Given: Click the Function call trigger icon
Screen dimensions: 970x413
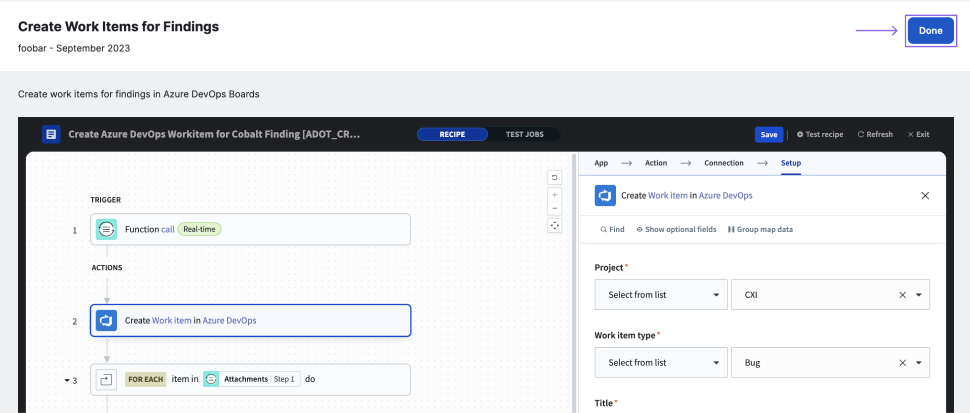Looking at the screenshot, I should pos(106,229).
